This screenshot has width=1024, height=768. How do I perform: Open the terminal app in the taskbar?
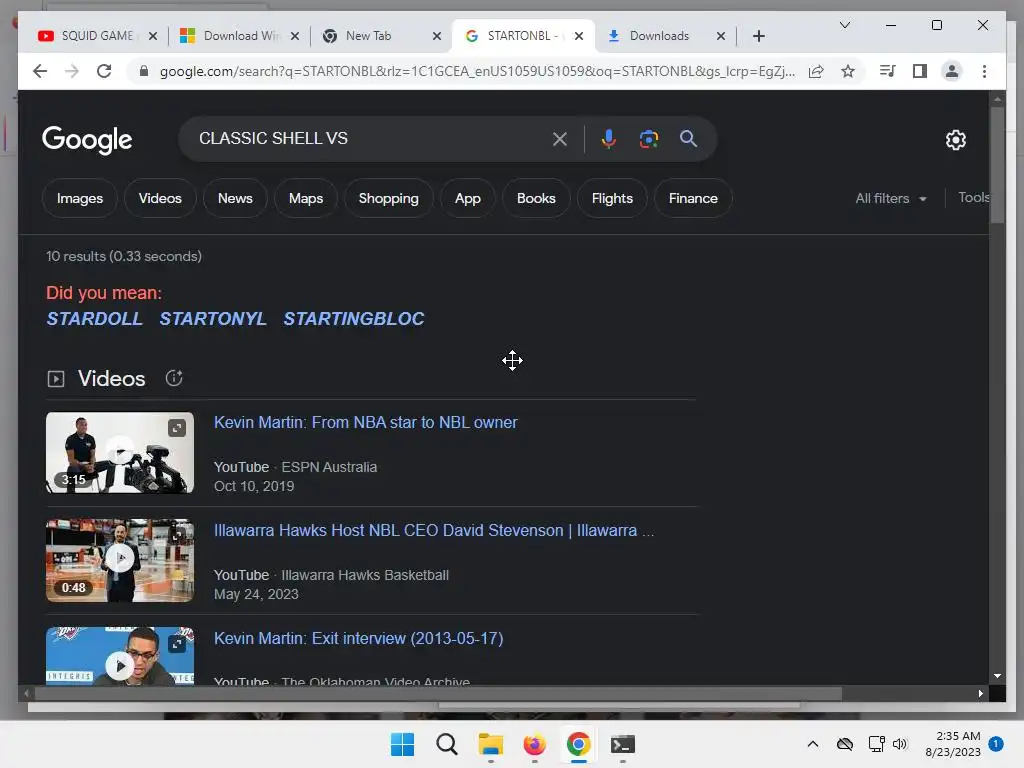point(622,744)
